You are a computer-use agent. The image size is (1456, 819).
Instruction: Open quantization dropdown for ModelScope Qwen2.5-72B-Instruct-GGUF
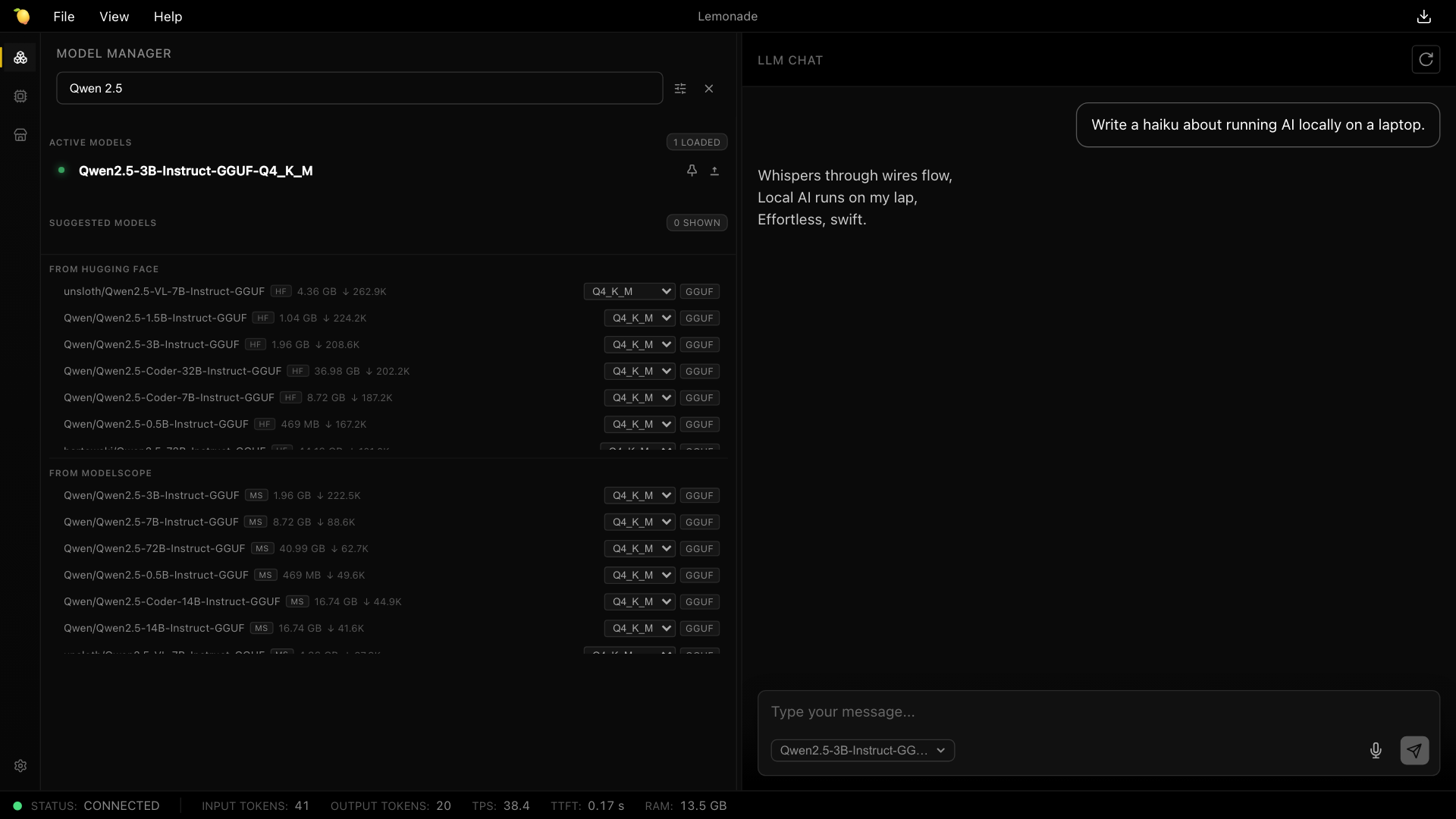point(639,548)
